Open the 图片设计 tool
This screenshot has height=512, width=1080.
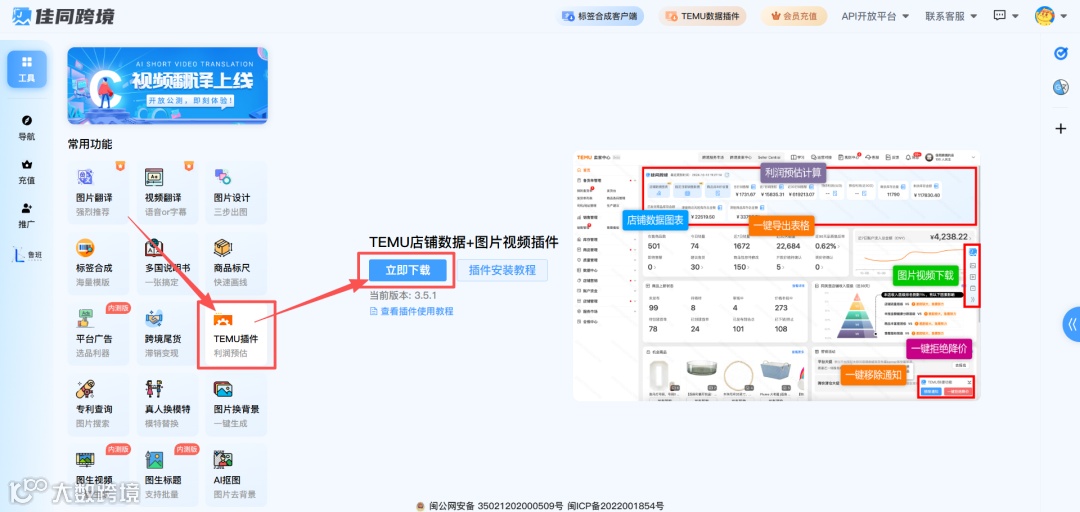[236, 193]
